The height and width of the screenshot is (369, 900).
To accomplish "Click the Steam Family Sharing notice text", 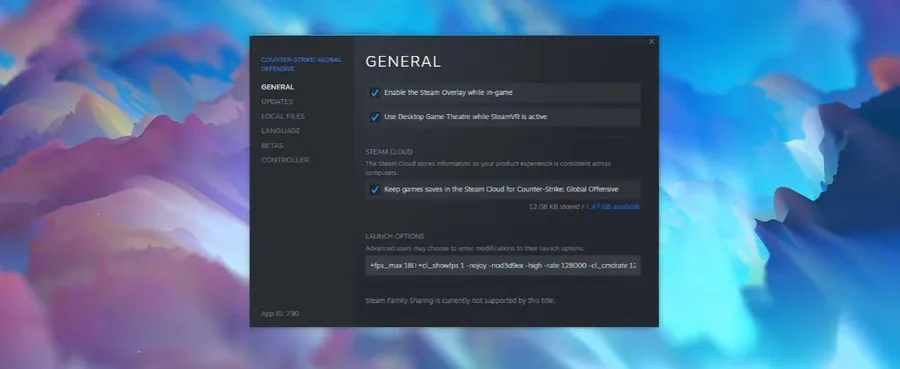I will pyautogui.click(x=460, y=300).
